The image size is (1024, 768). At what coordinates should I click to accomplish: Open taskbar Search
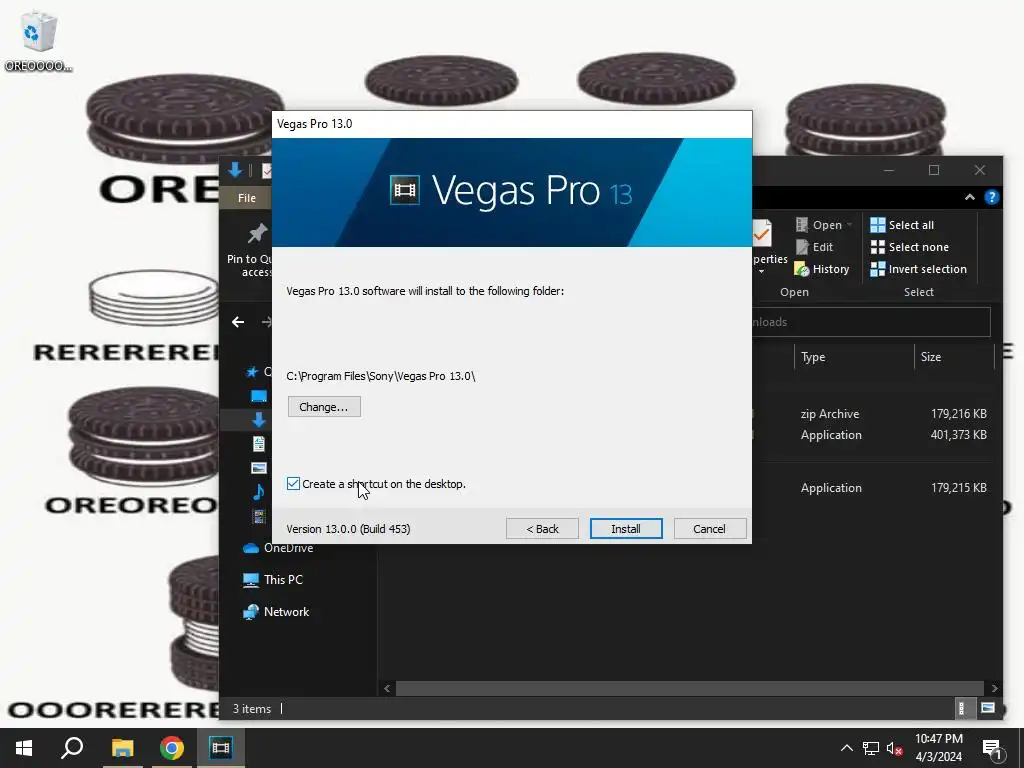point(72,748)
